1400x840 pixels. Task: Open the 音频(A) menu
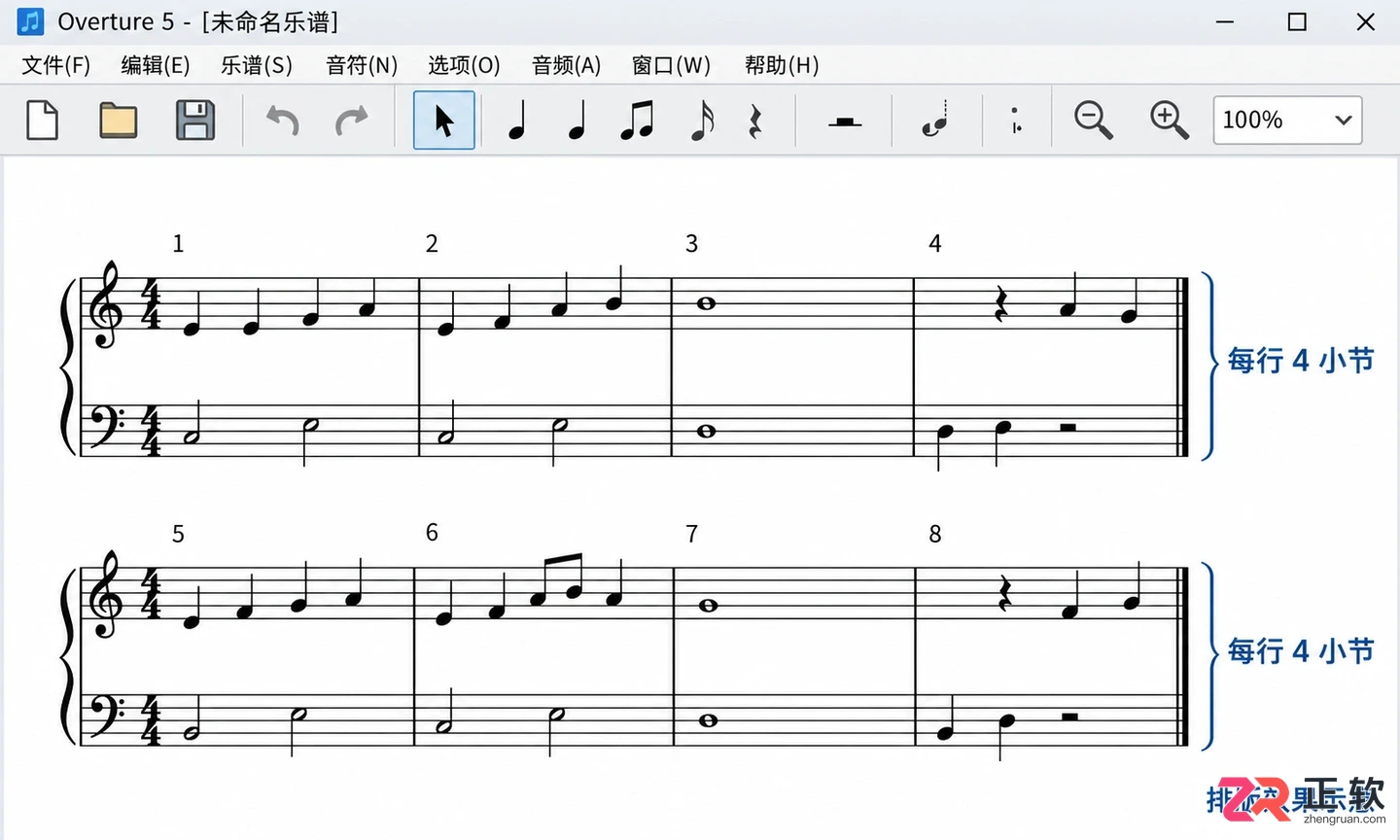click(x=567, y=65)
